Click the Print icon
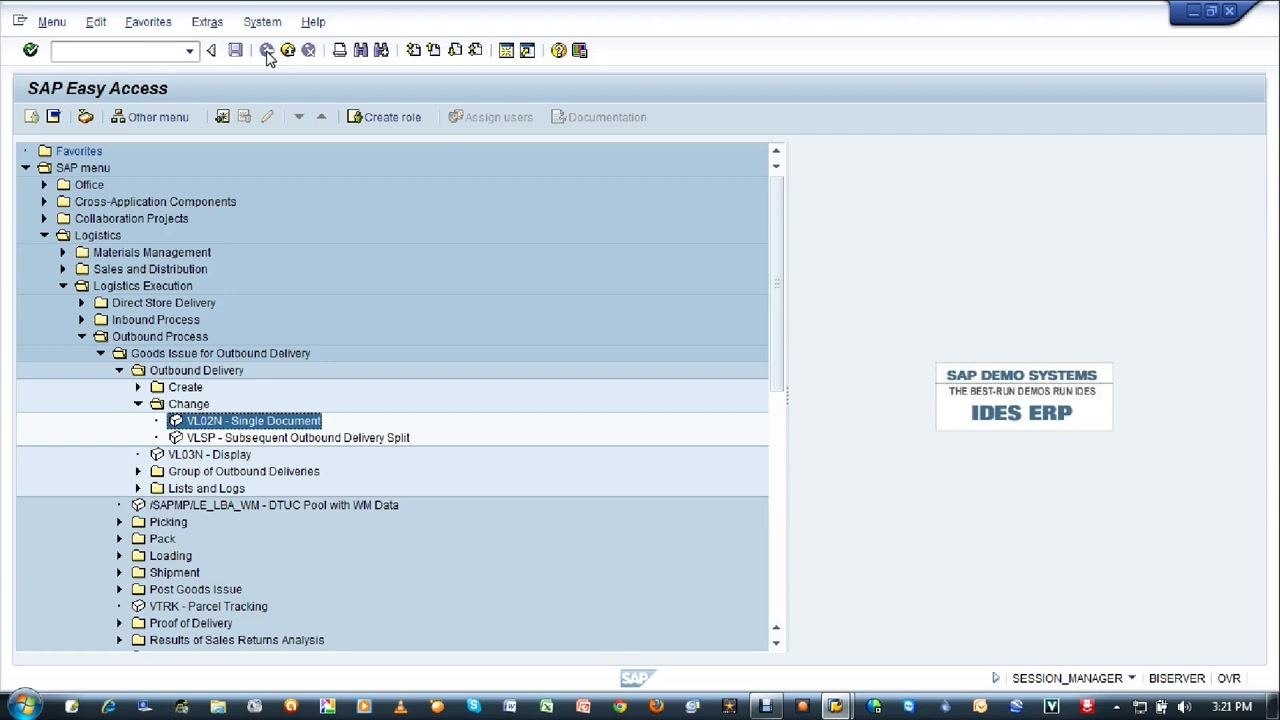The width and height of the screenshot is (1280, 720). pos(340,50)
